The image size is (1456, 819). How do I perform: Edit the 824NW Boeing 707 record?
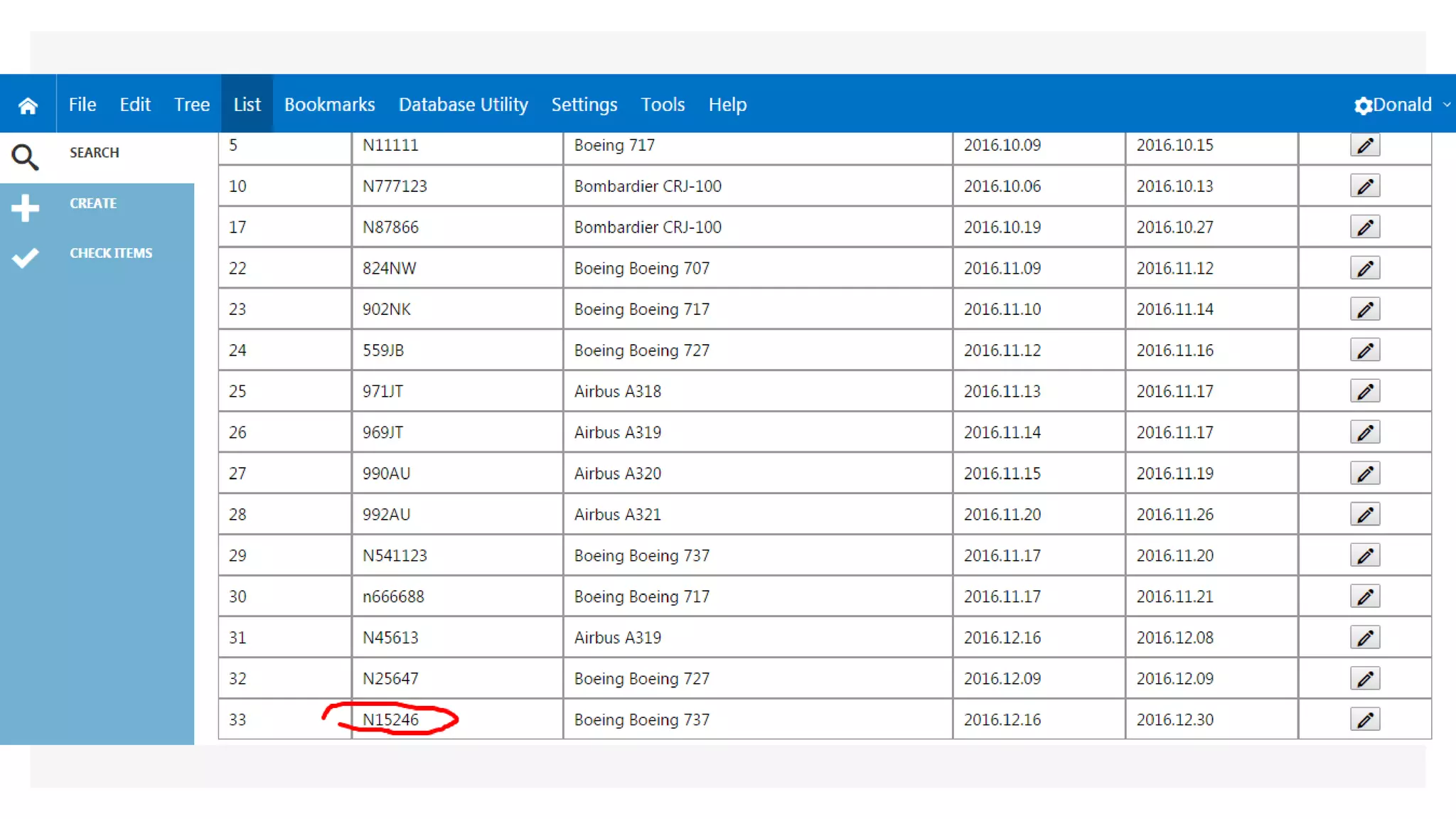pyautogui.click(x=1364, y=269)
